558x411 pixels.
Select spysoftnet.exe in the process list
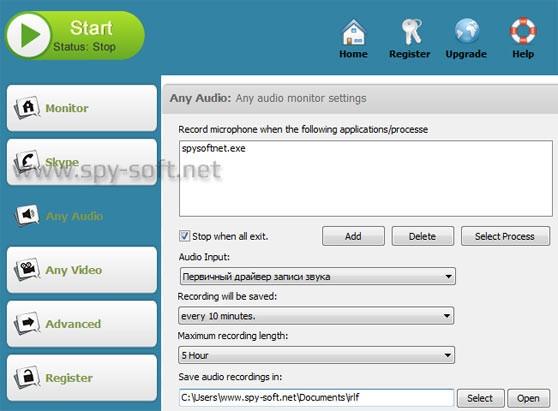(214, 148)
